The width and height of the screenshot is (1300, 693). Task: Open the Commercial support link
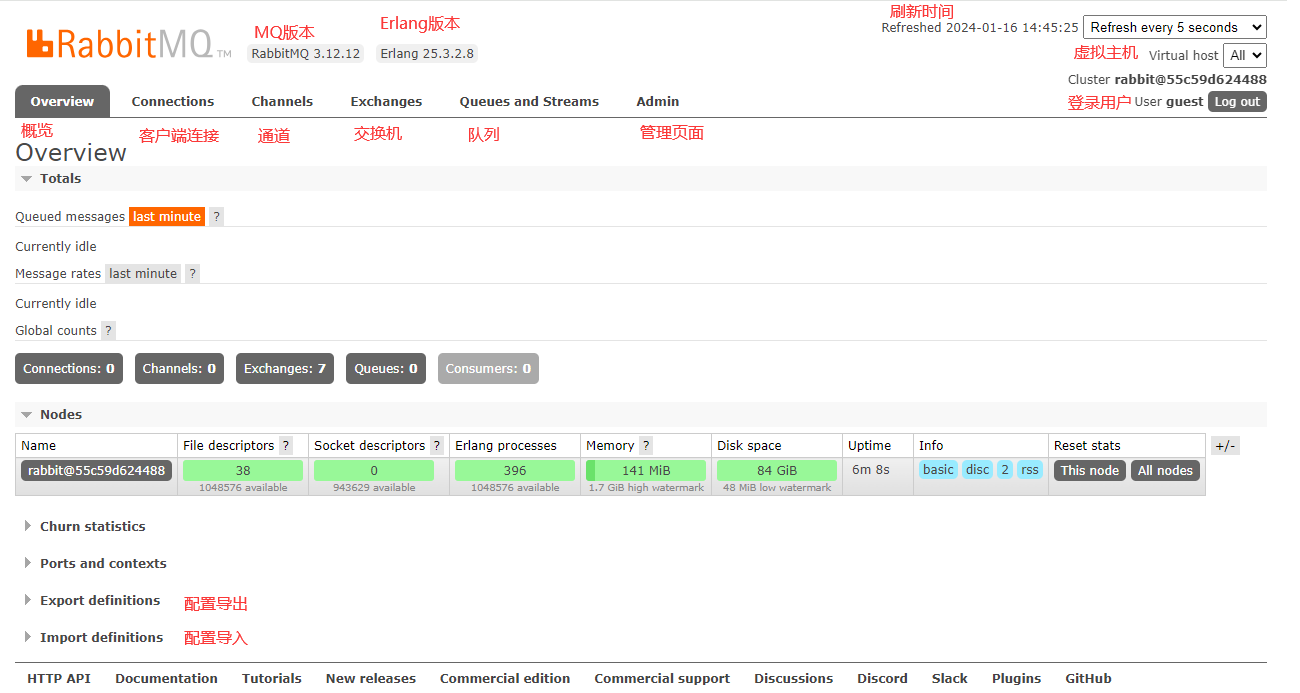pyautogui.click(x=662, y=678)
